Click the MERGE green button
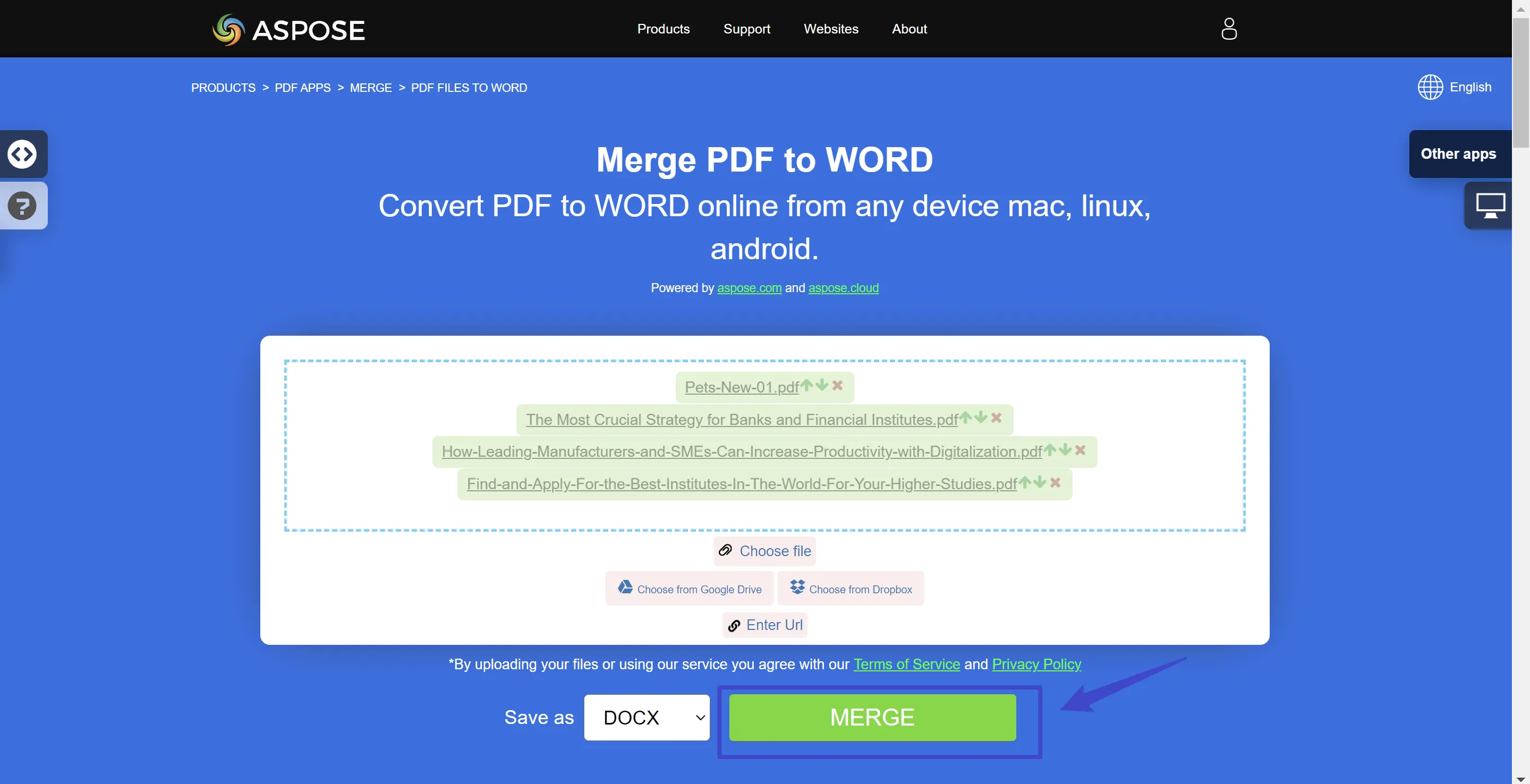The width and height of the screenshot is (1530, 784). [x=872, y=717]
